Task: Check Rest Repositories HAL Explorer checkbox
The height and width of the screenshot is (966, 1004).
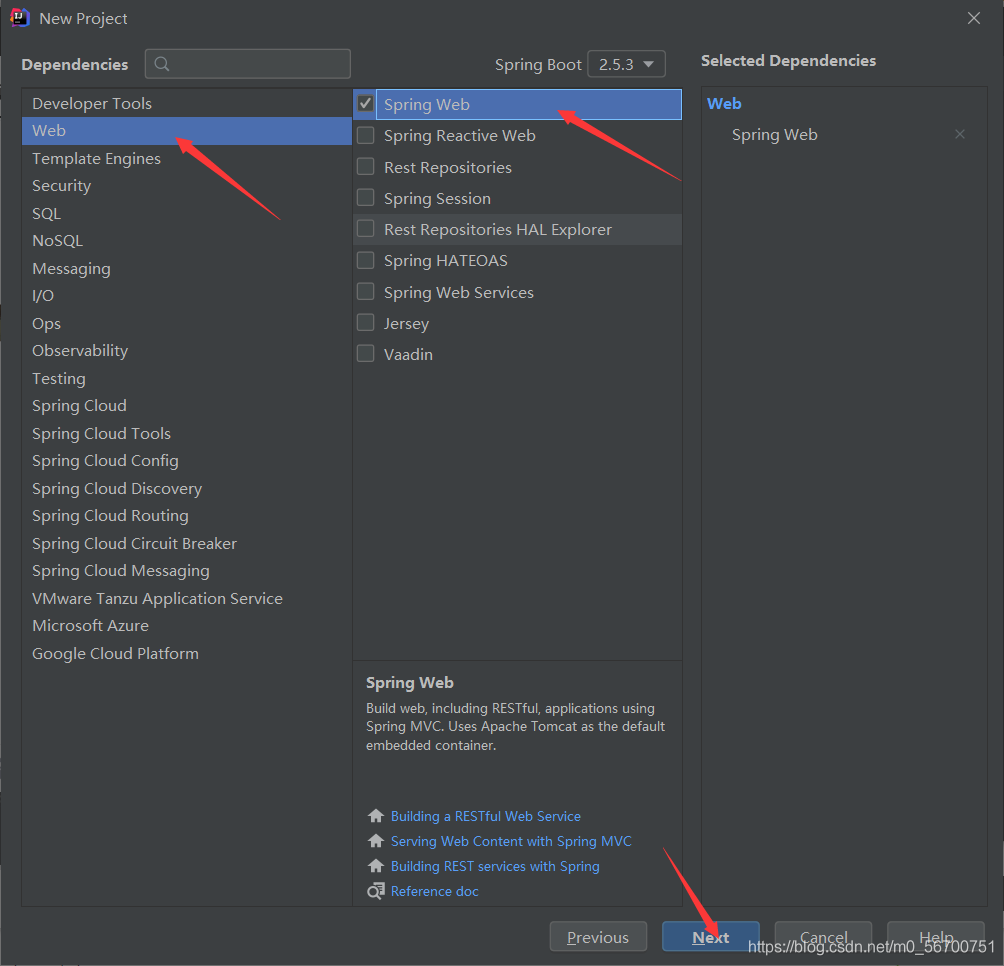Action: [366, 229]
